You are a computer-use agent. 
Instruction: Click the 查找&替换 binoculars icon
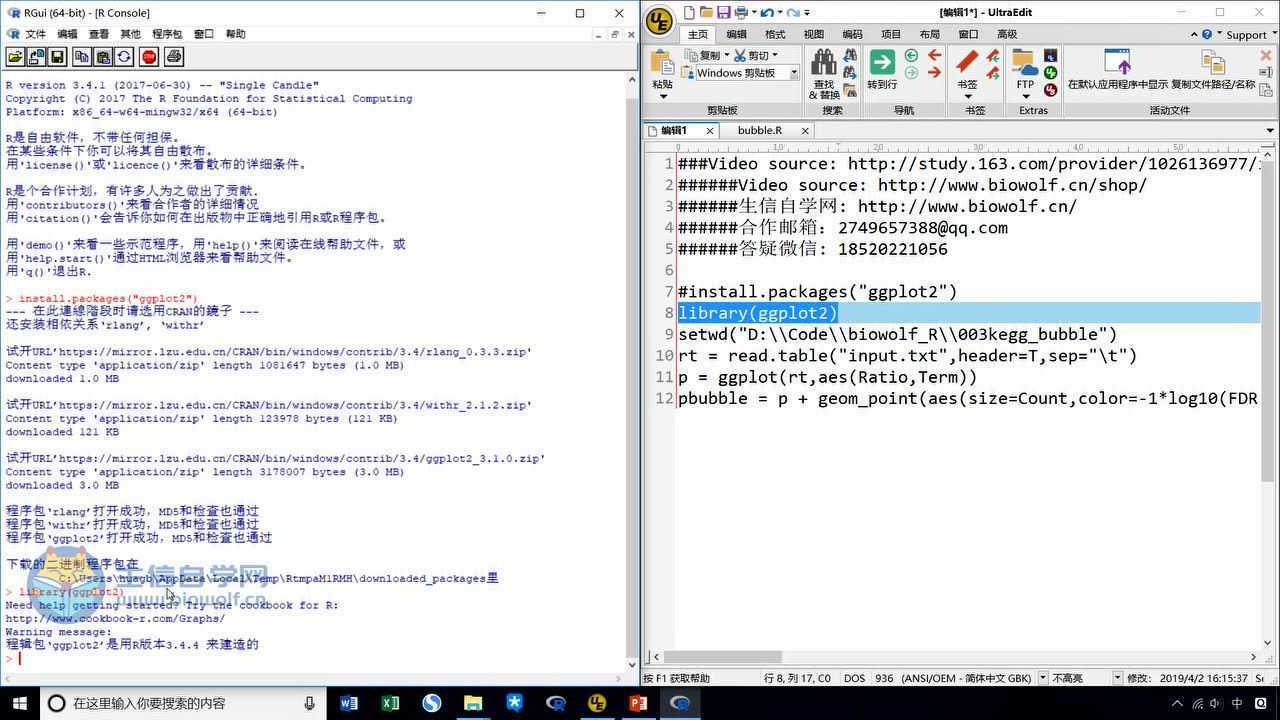(x=824, y=63)
